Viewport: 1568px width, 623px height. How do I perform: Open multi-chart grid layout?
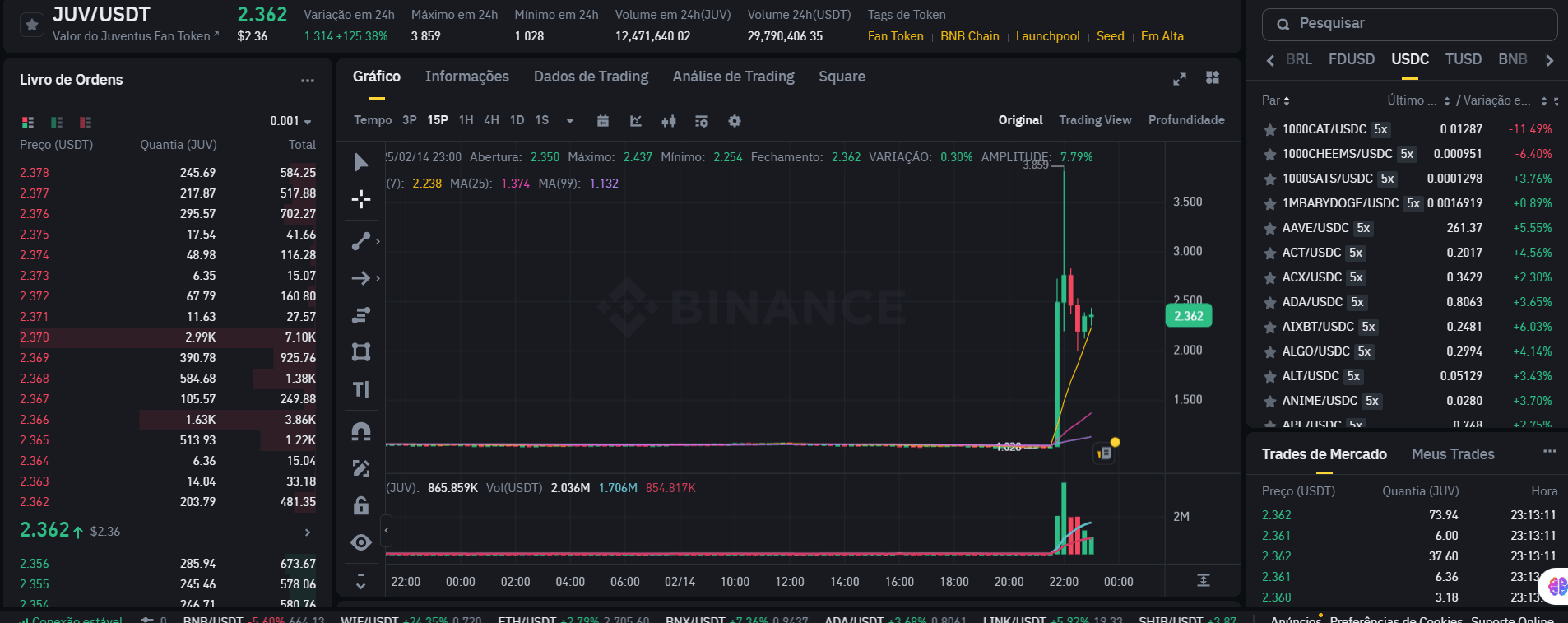1213,77
